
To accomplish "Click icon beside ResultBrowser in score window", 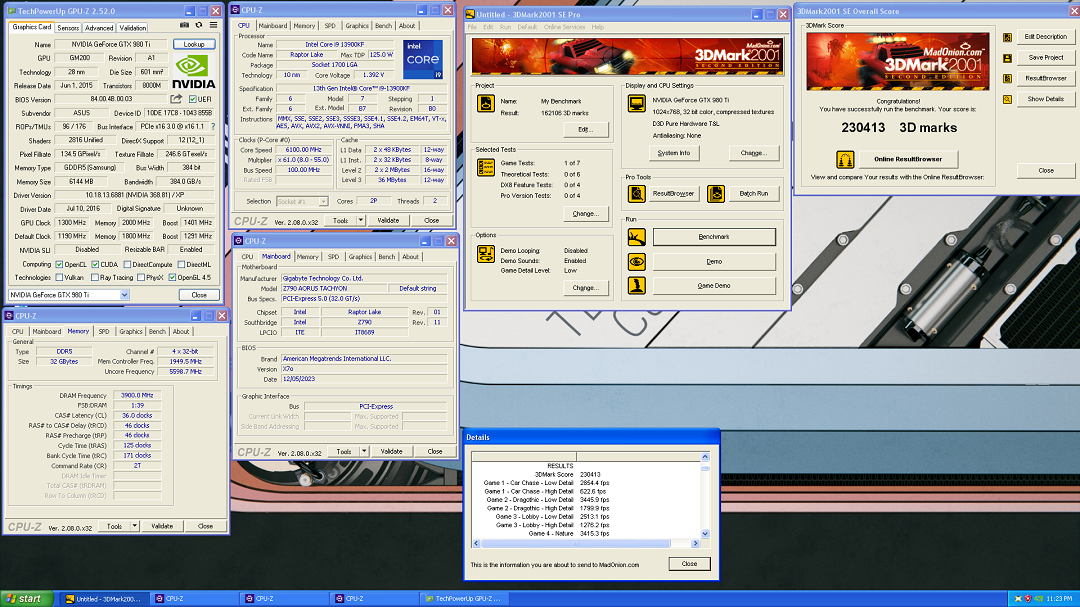I will tap(1007, 79).
